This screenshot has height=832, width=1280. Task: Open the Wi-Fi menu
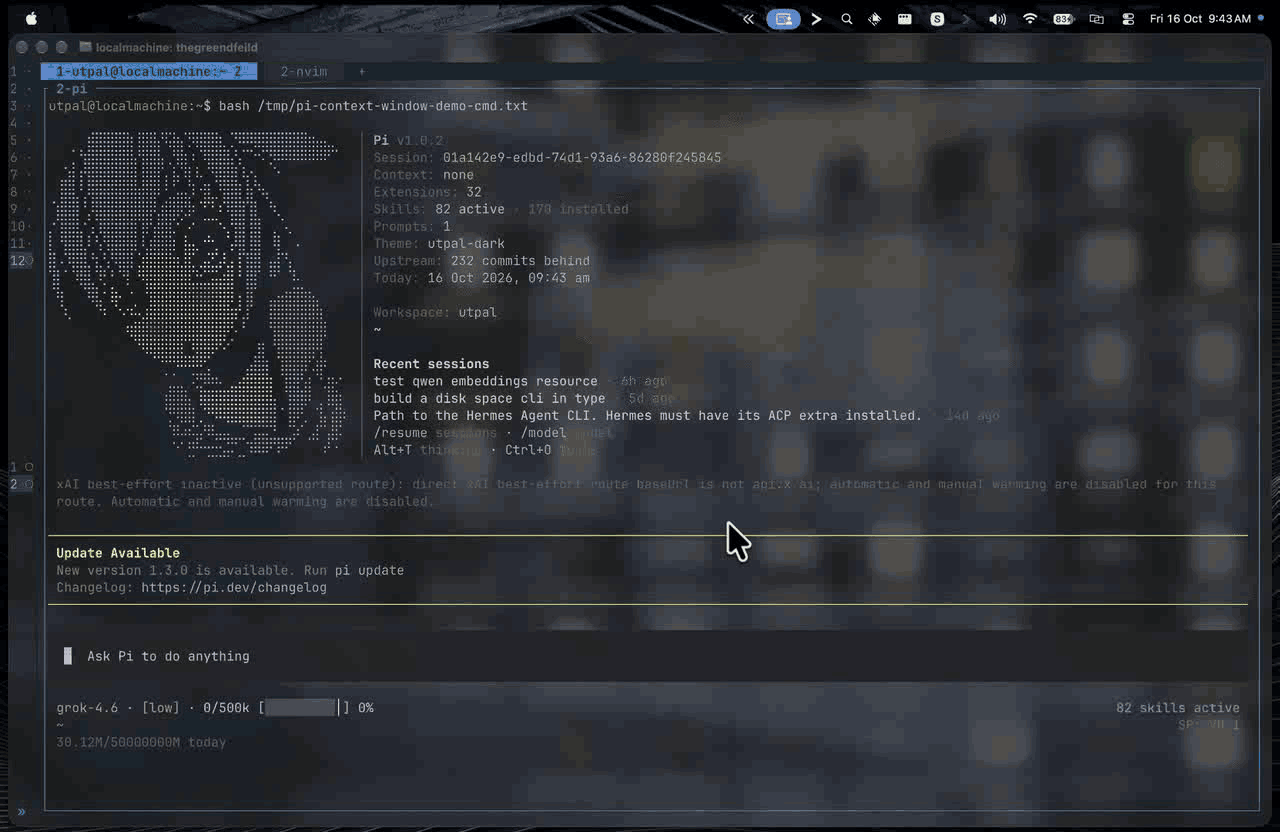coord(1030,19)
